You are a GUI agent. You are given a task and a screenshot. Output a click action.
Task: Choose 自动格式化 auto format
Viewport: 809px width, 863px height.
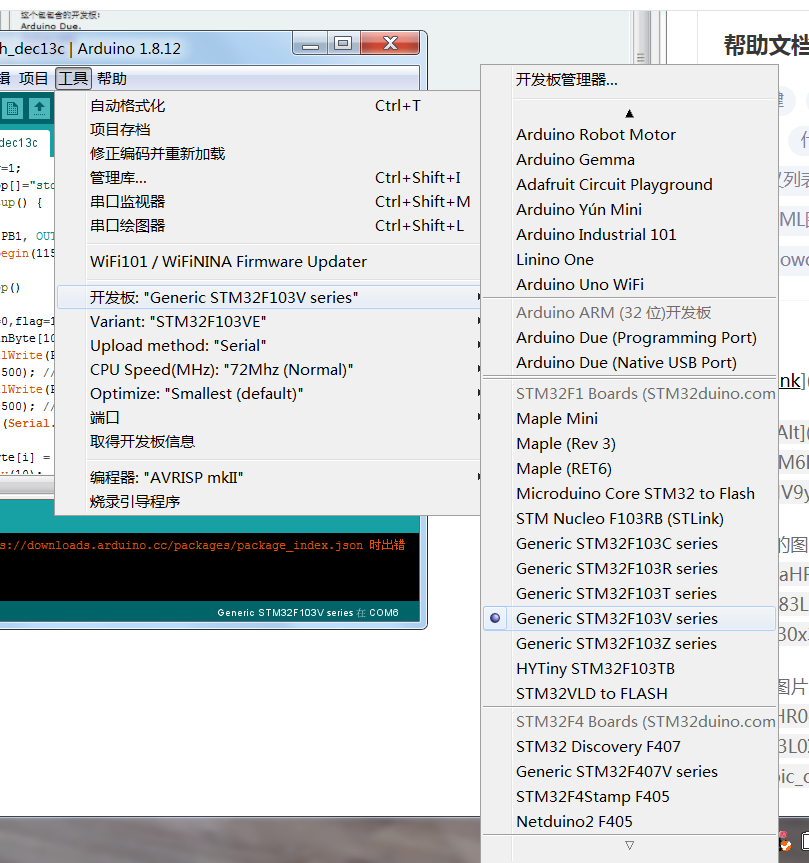268,106
